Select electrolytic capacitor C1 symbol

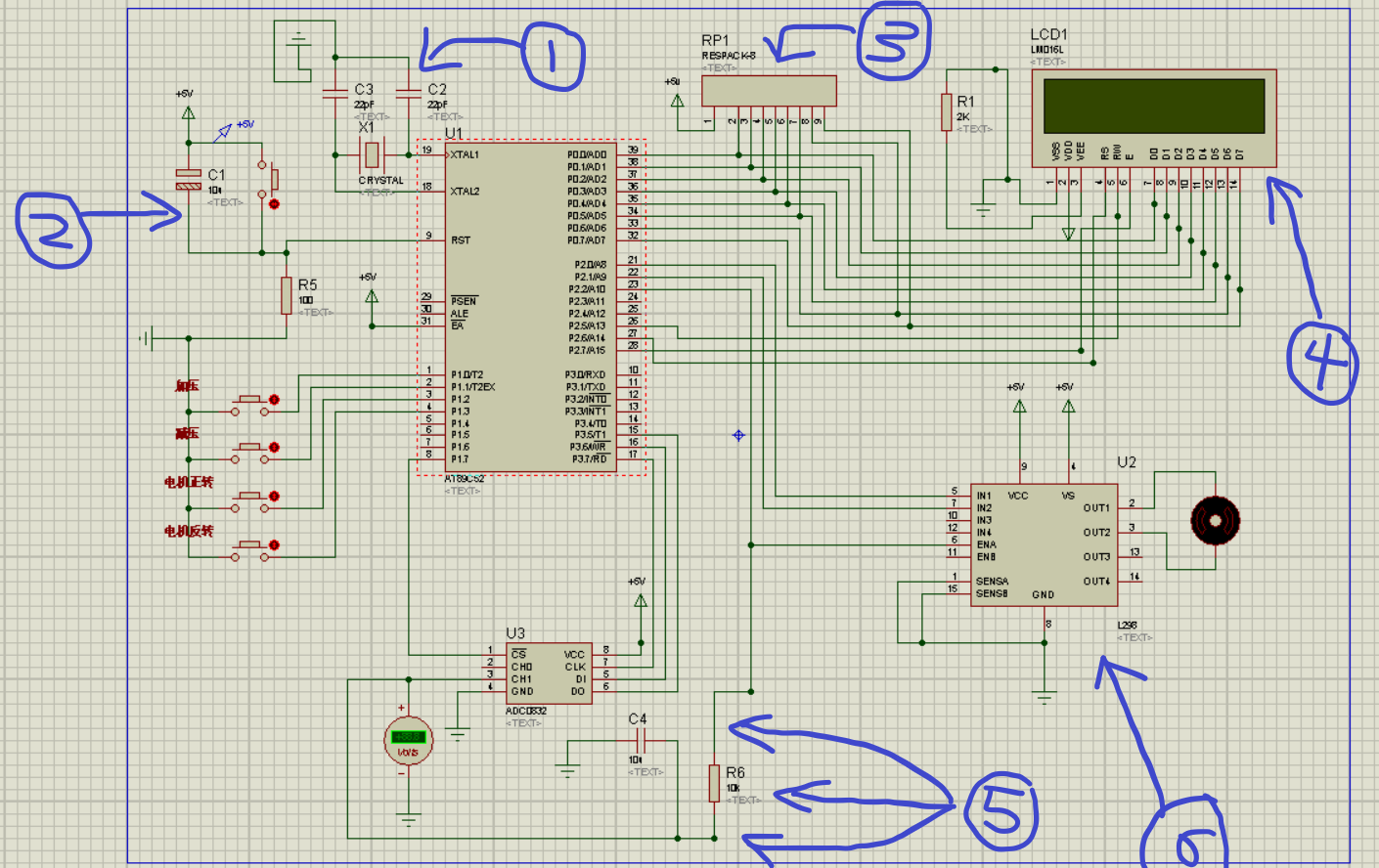189,180
